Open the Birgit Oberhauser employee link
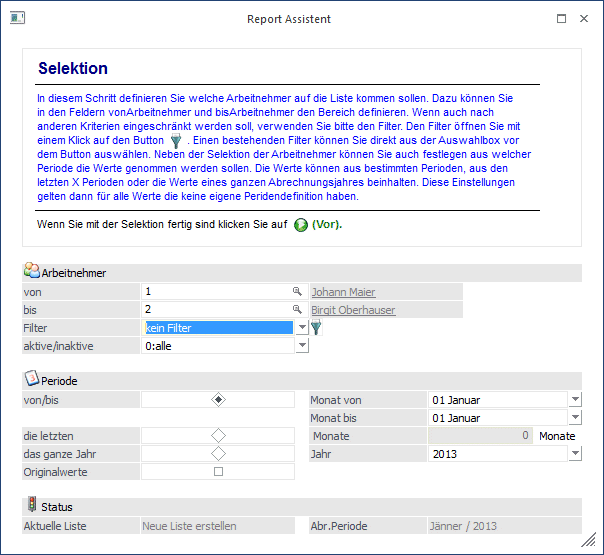Screen dimensions: 604x555 pos(353,310)
